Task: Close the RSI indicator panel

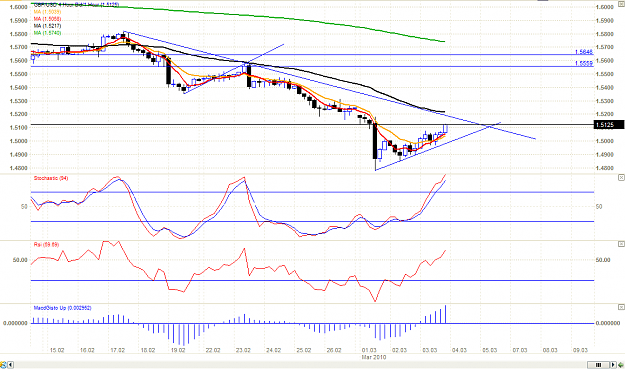Action: click(621, 244)
